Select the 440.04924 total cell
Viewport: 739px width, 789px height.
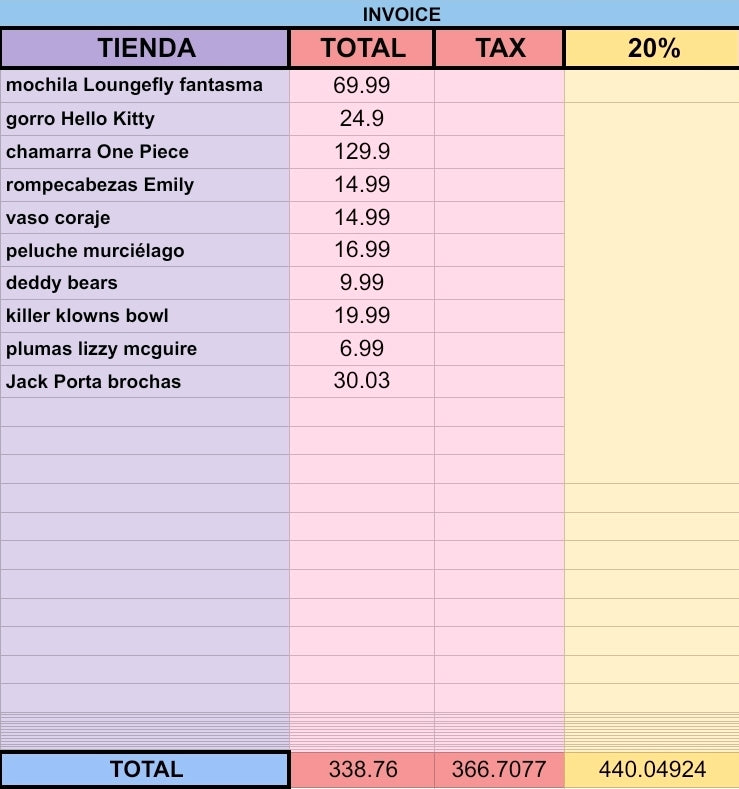tap(652, 769)
